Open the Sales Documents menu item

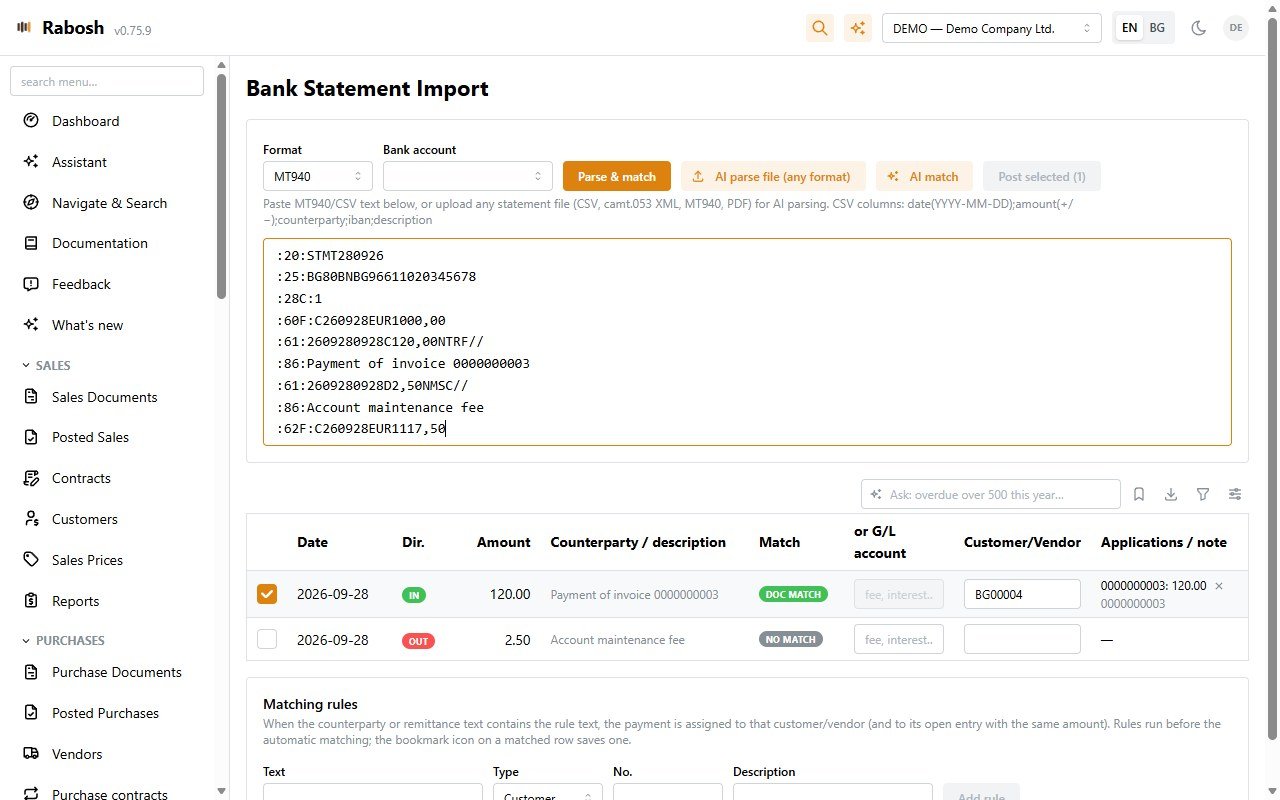105,397
